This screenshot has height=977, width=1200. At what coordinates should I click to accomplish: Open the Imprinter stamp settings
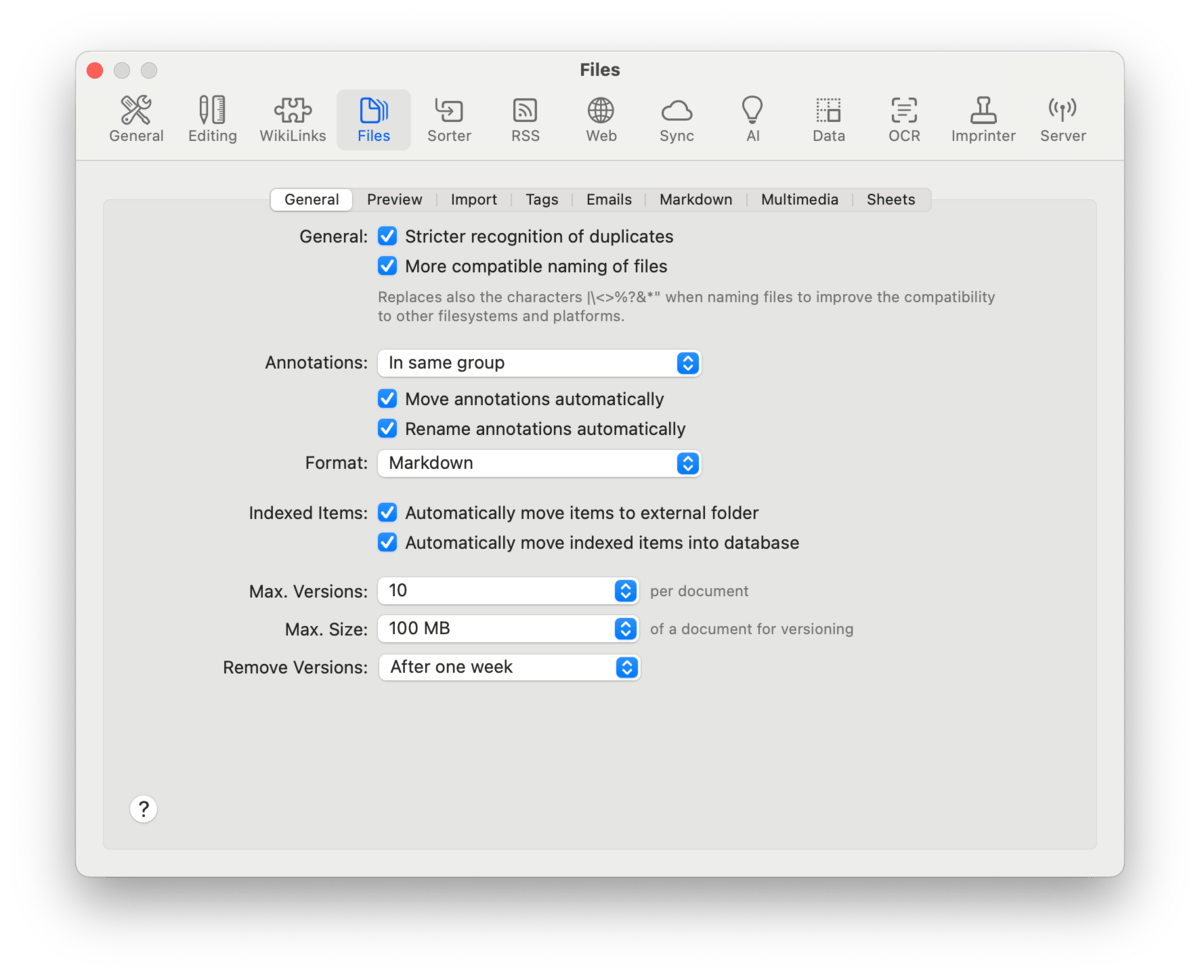pos(983,120)
